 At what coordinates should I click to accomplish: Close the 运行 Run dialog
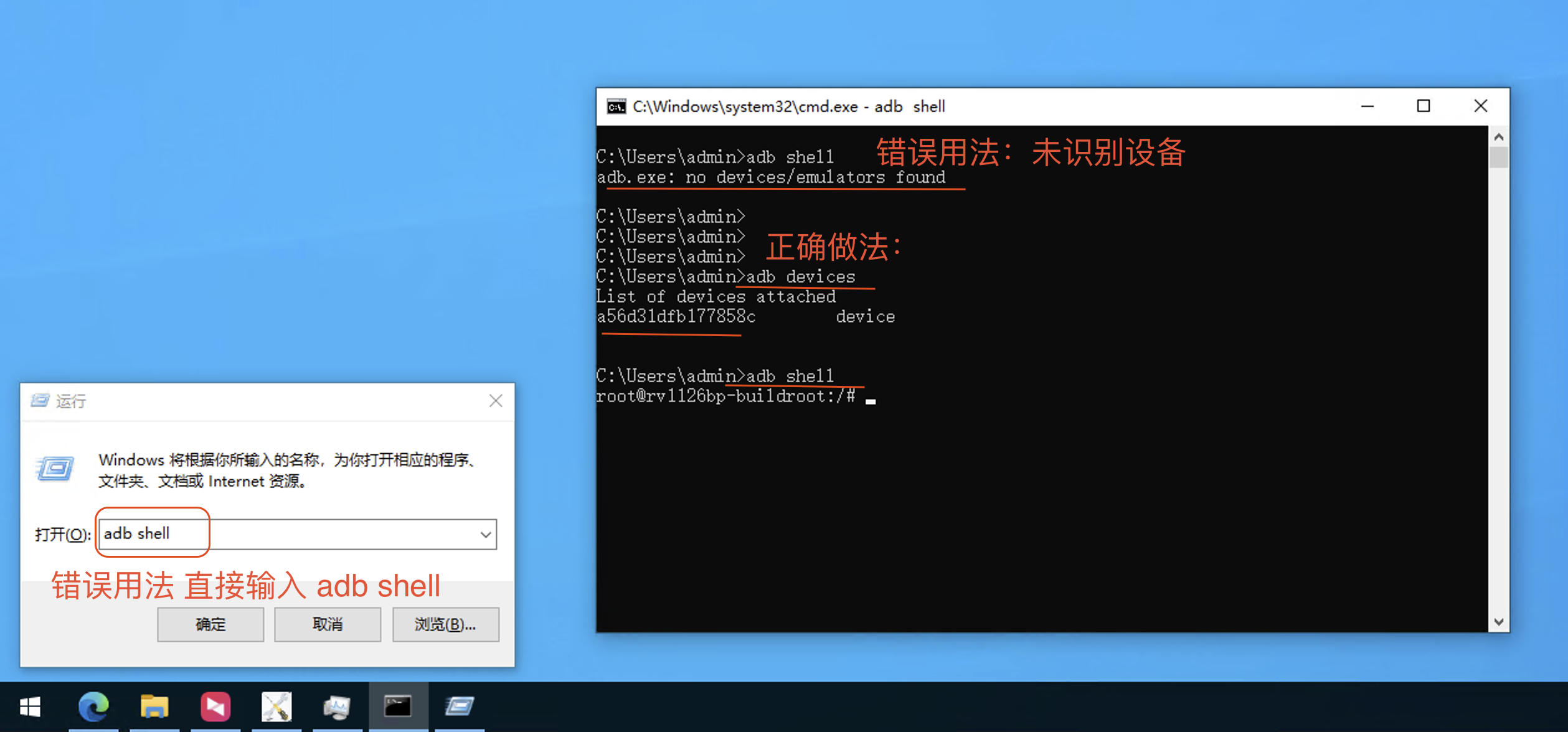click(x=496, y=401)
